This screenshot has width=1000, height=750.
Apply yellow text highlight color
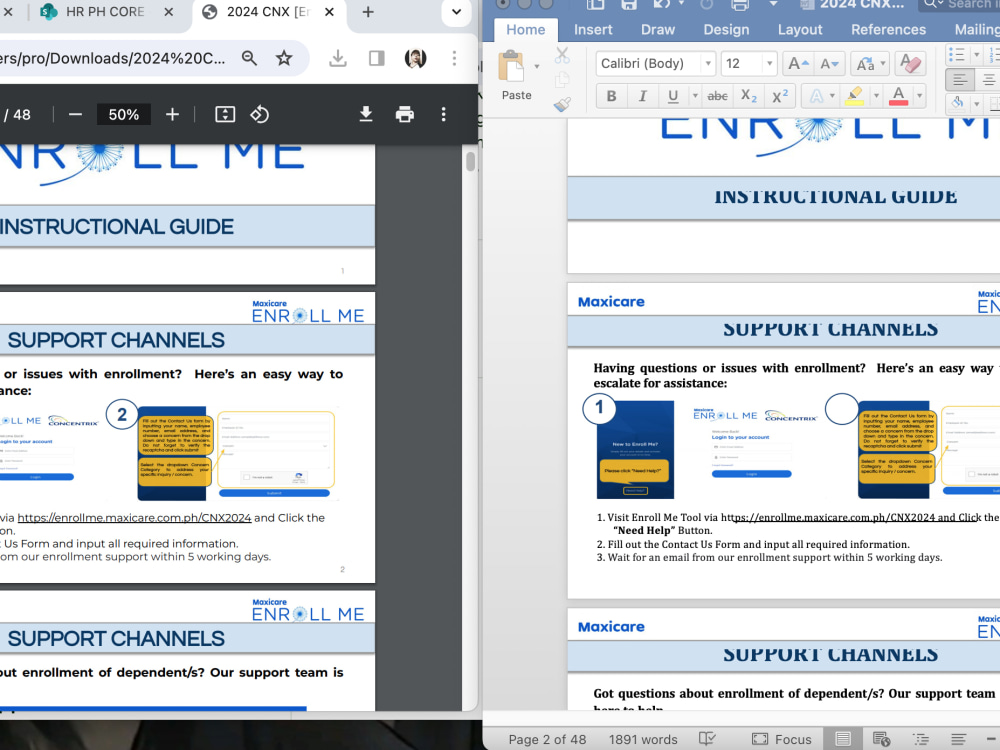click(x=854, y=96)
